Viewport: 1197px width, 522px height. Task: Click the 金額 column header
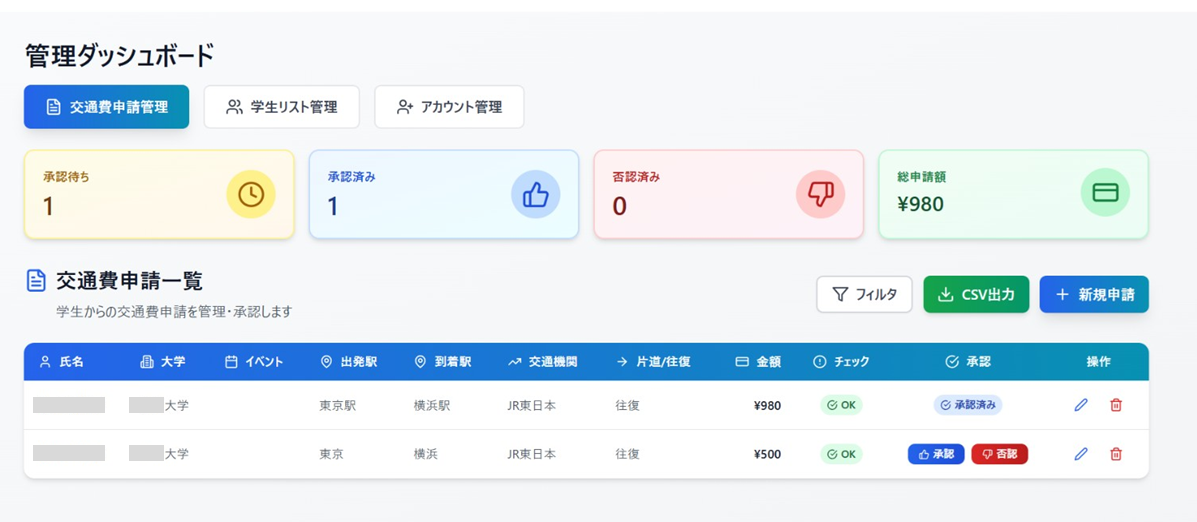757,362
